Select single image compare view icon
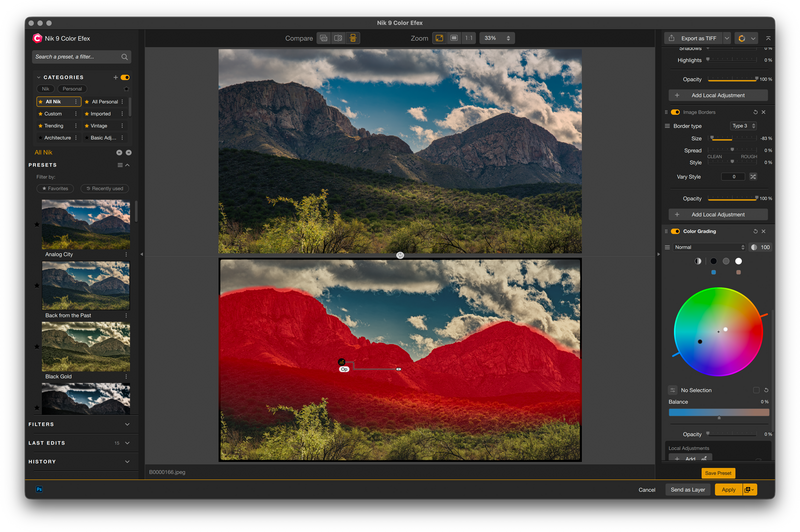800x532 pixels. [323, 38]
